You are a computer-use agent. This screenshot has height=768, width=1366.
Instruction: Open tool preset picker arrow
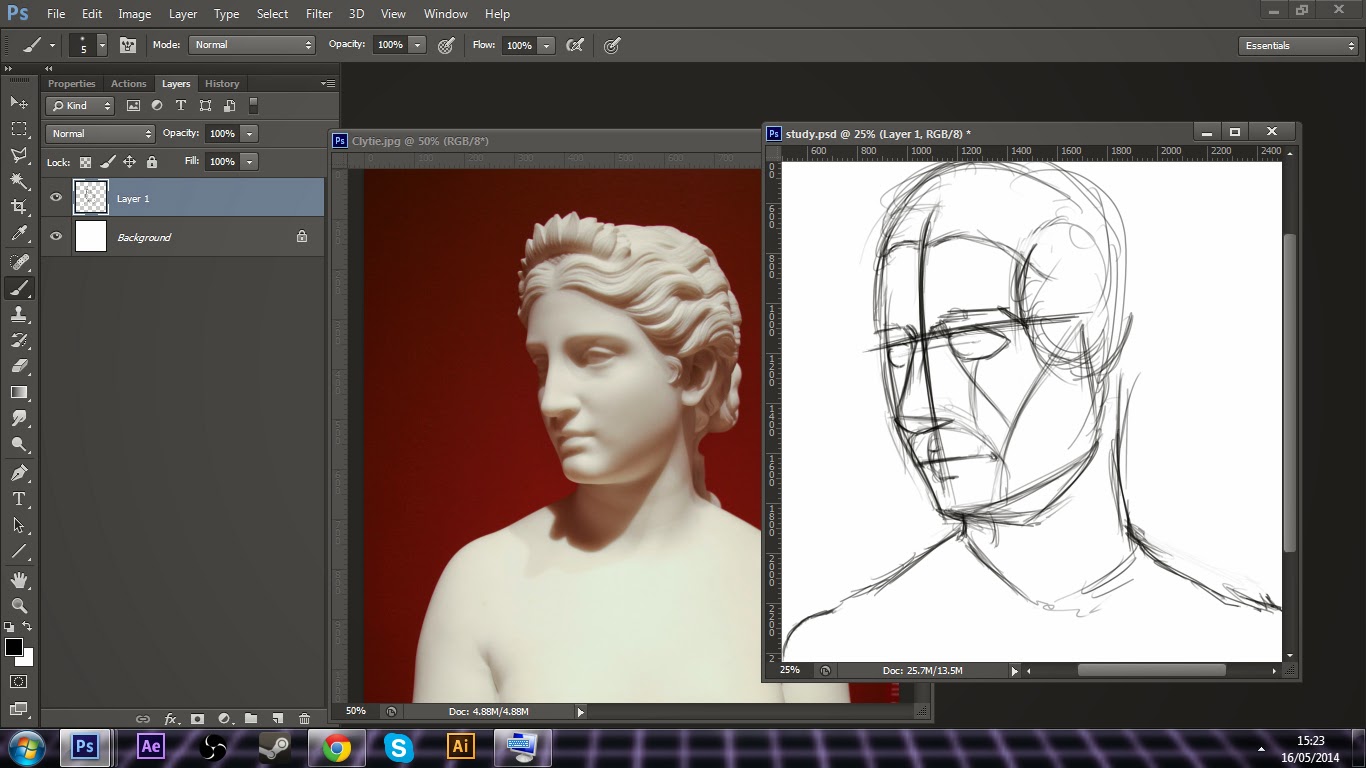52,45
